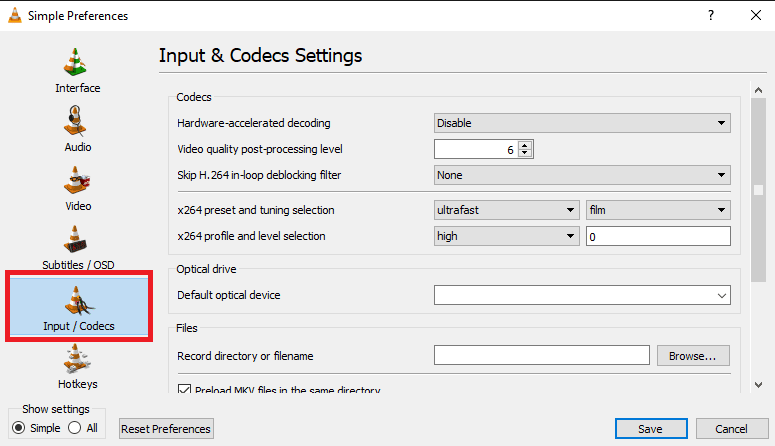Image resolution: width=775 pixels, height=446 pixels.
Task: Click the Files group title
Action: (x=187, y=328)
